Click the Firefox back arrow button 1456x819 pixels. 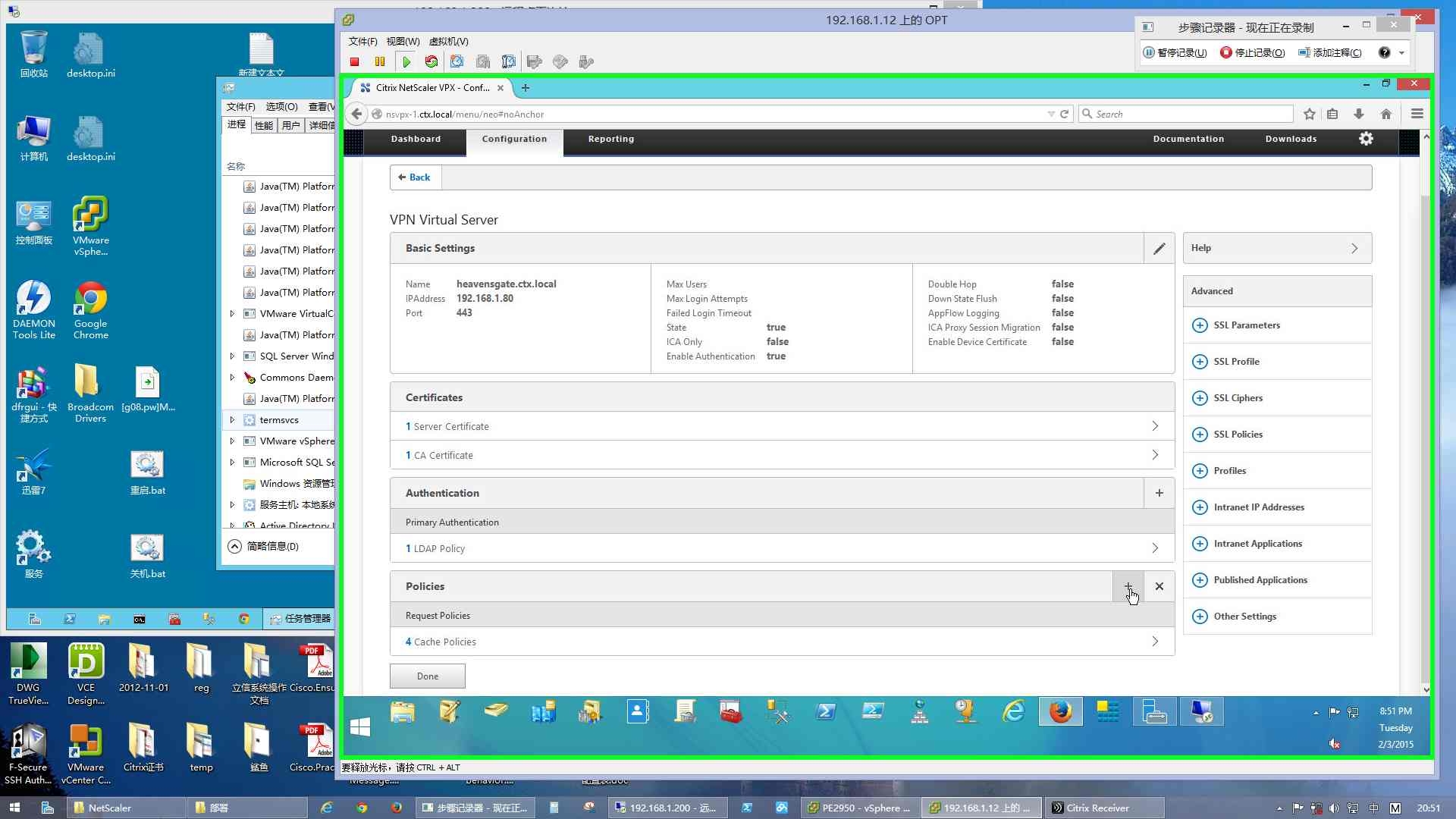point(357,114)
